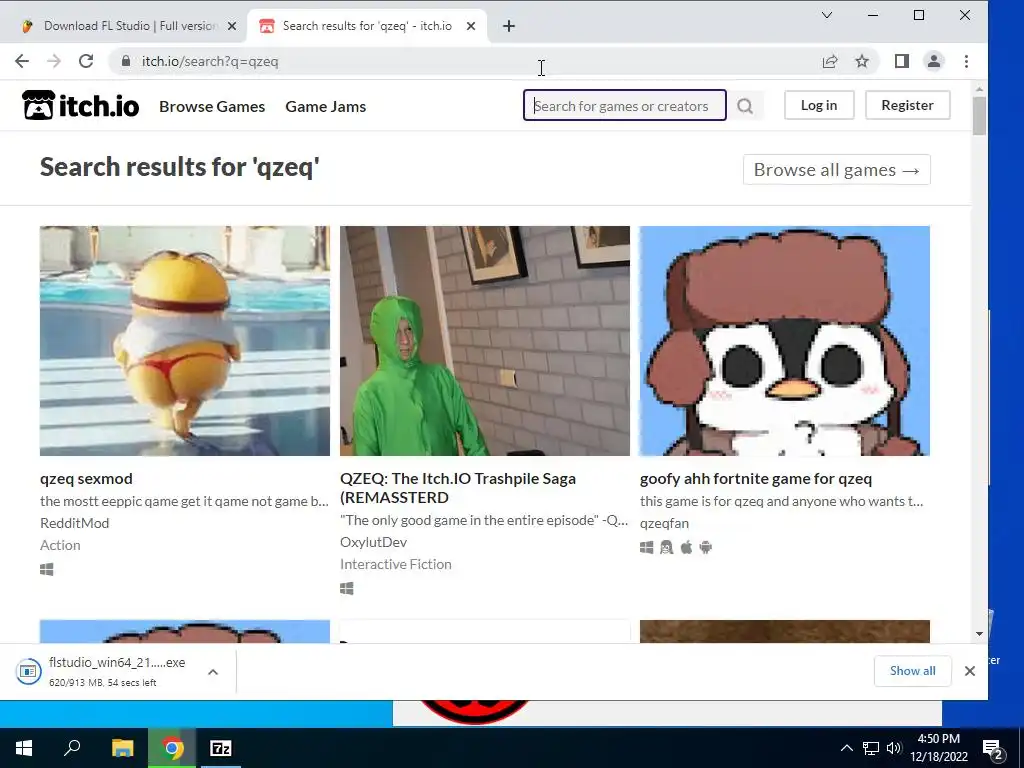Viewport: 1024px width, 768px height.
Task: Close the Download FL Studio tab
Action: click(x=232, y=26)
